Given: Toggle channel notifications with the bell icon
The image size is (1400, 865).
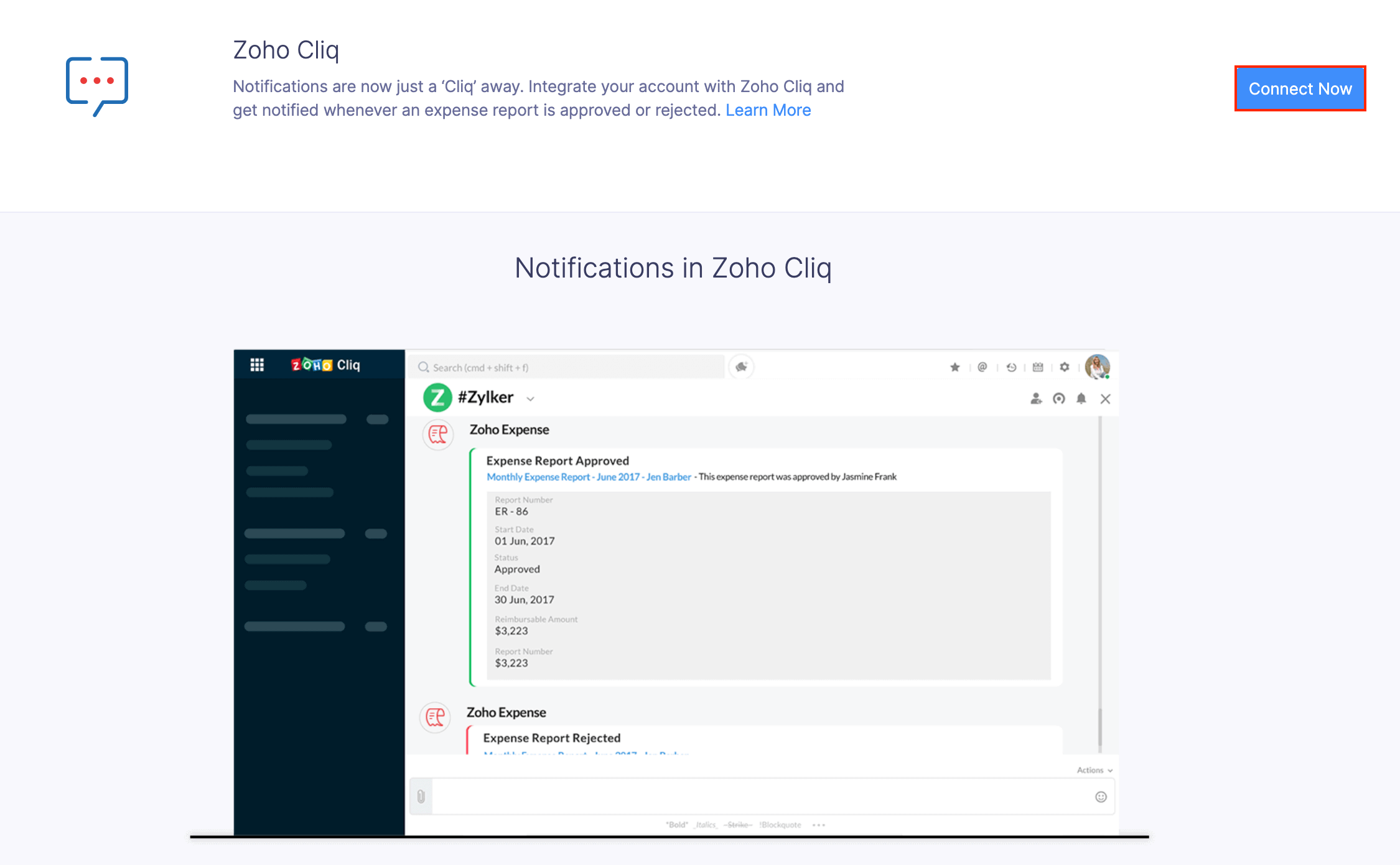Looking at the screenshot, I should 1081,399.
